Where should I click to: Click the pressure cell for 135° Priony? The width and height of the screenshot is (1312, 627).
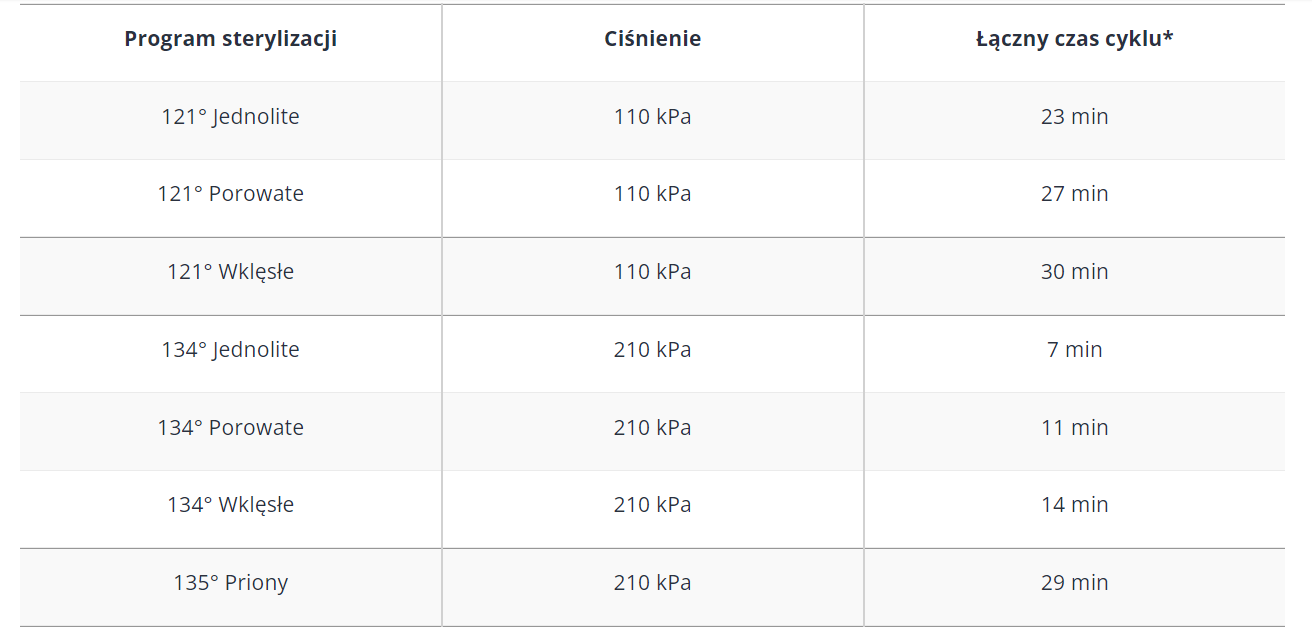click(652, 583)
